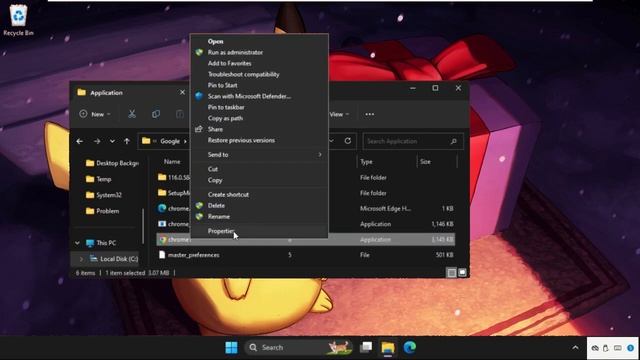Viewport: 640px width, 360px height.
Task: Click the Paste icon in Explorer toolbar
Action: pos(180,114)
